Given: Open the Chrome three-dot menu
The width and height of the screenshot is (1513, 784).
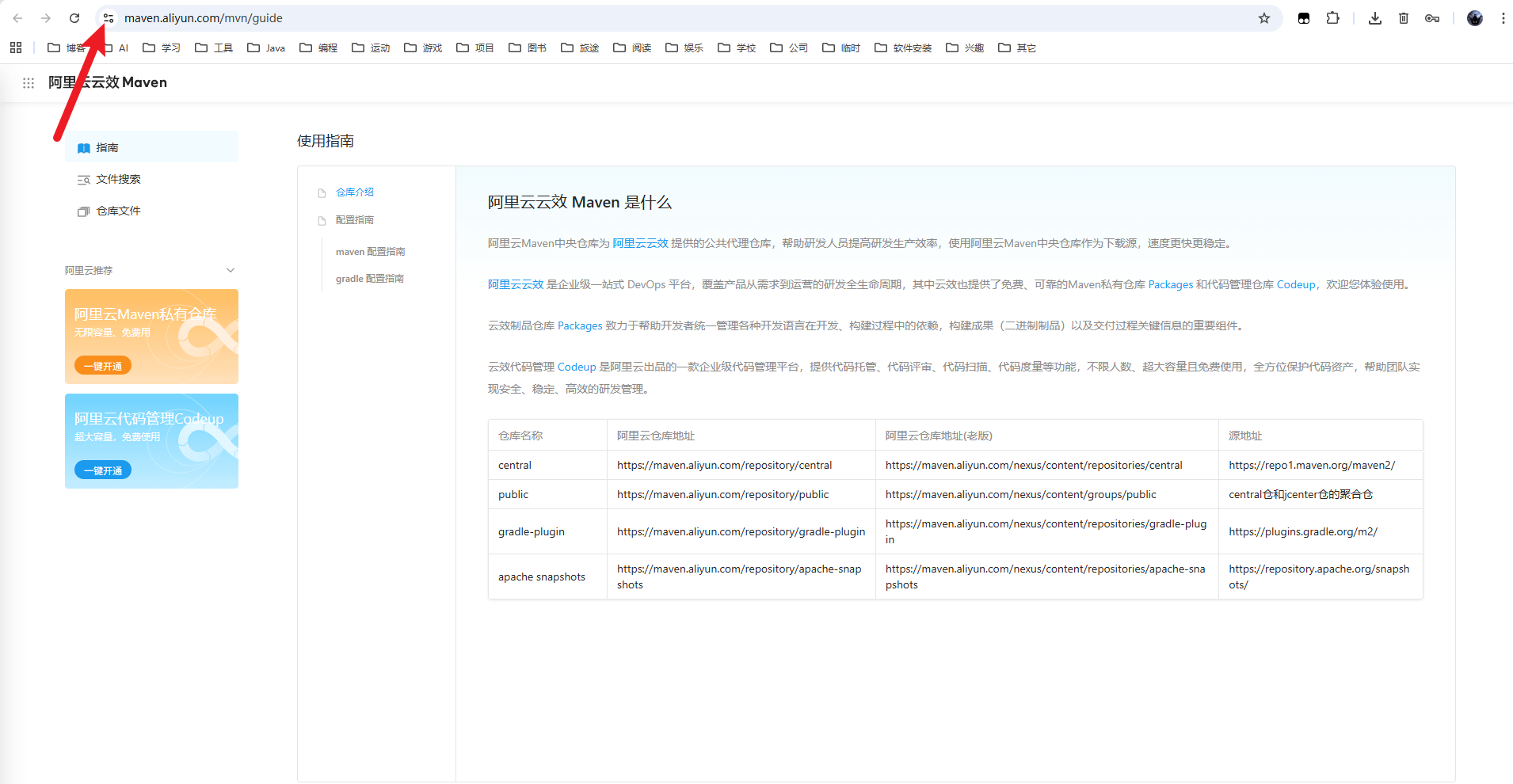Looking at the screenshot, I should click(1503, 18).
